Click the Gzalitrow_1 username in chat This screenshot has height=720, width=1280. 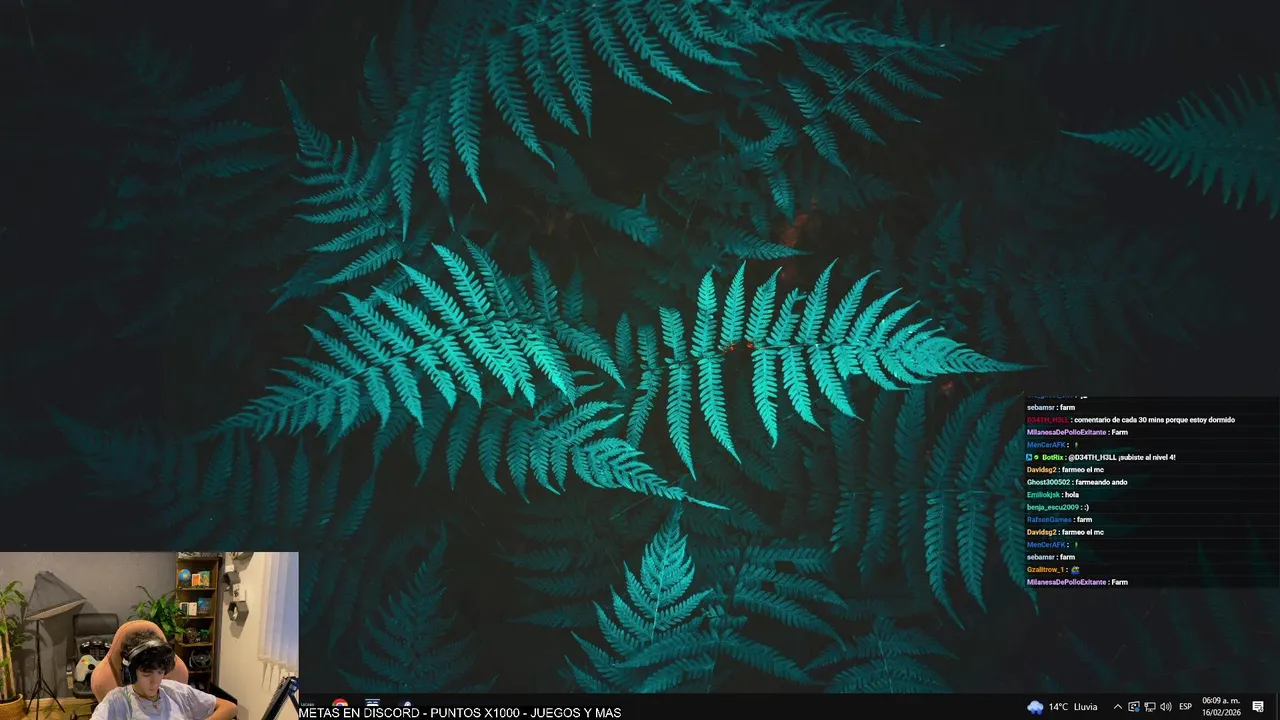pos(1045,570)
